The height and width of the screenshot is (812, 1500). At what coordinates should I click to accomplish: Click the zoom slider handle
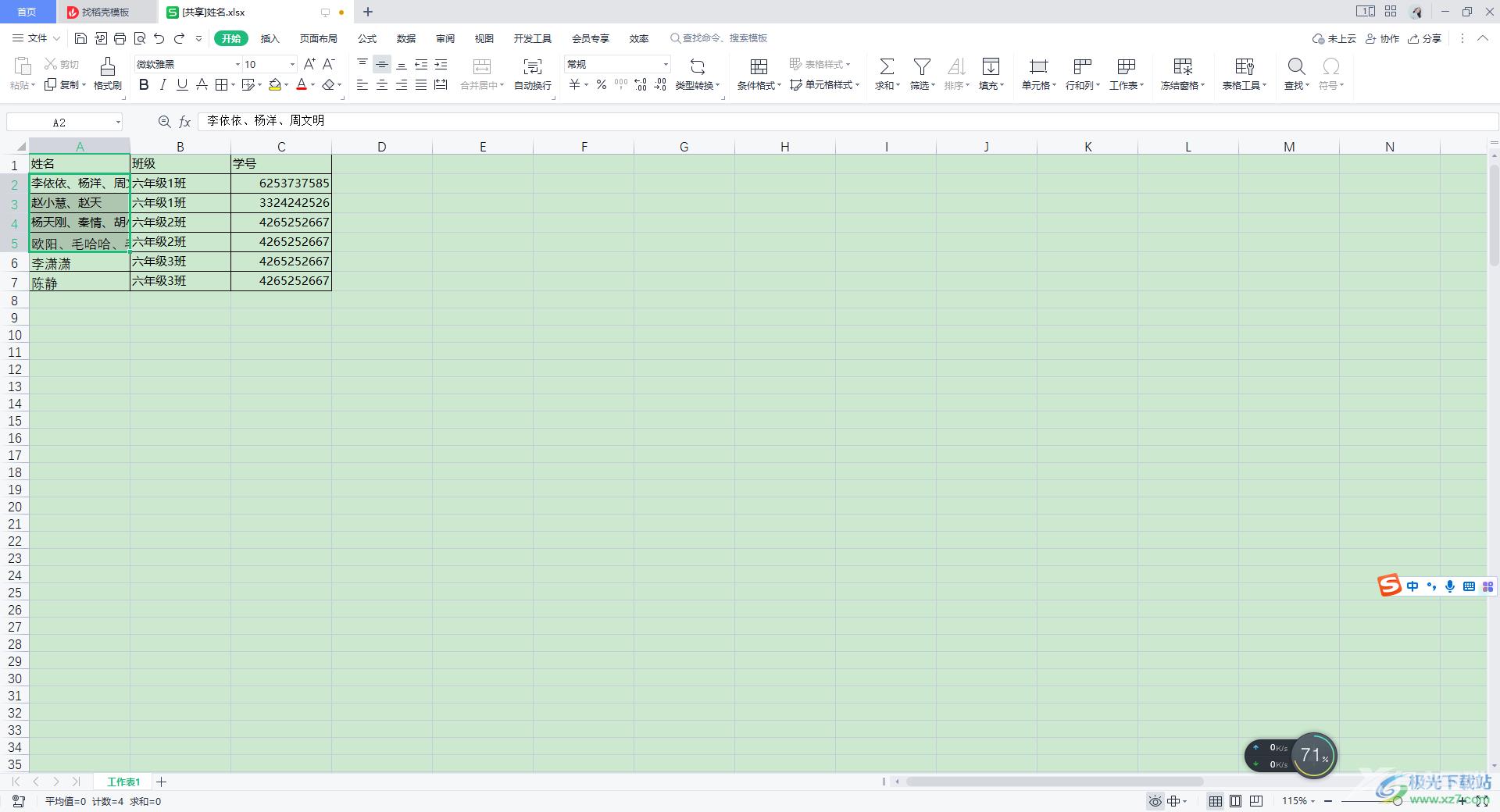click(x=1397, y=801)
